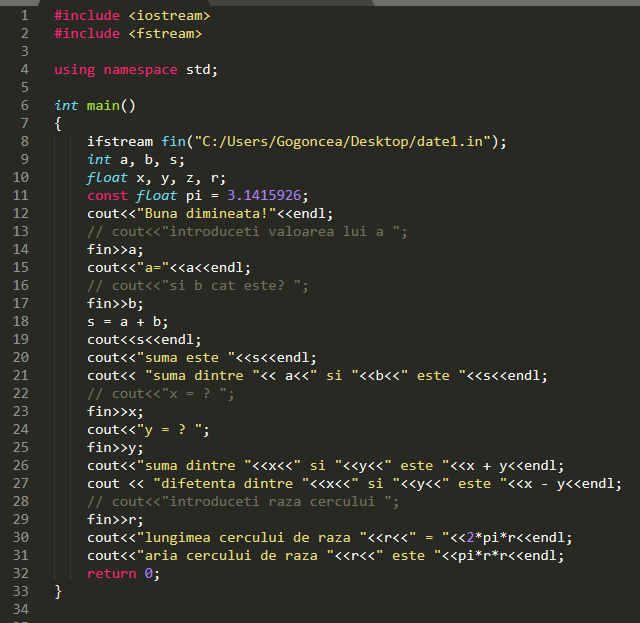Click the 'cout<<s<<endl;' line
Image resolution: width=640 pixels, height=623 pixels.
click(x=144, y=340)
